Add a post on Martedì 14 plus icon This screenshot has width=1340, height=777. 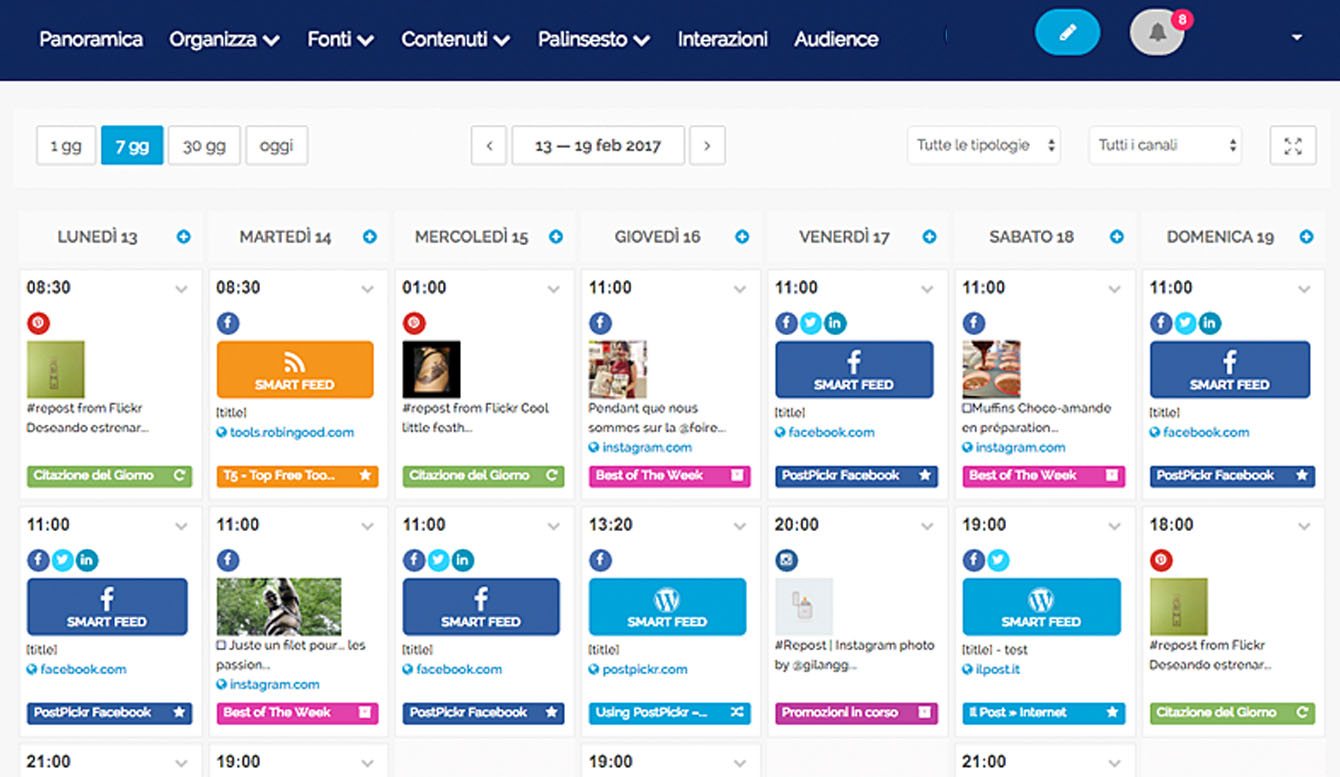[370, 237]
